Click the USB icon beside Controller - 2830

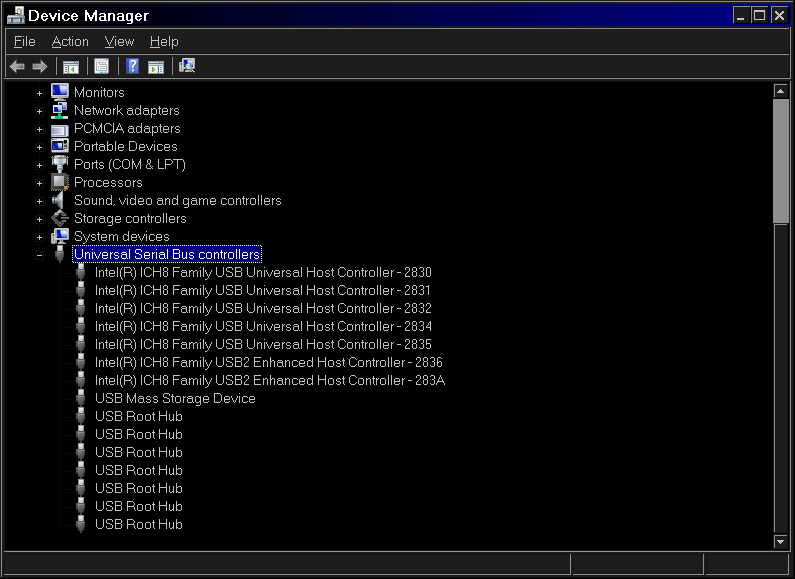coord(81,272)
